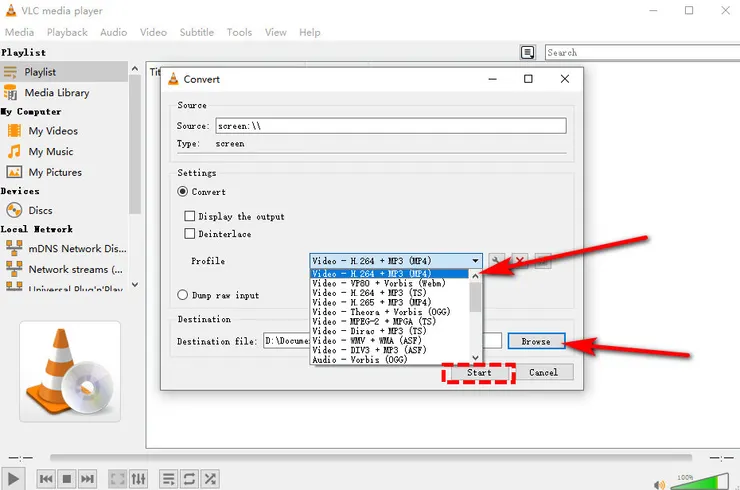Click the playlist Search field
Screen dimensions: 740x490
(642, 52)
